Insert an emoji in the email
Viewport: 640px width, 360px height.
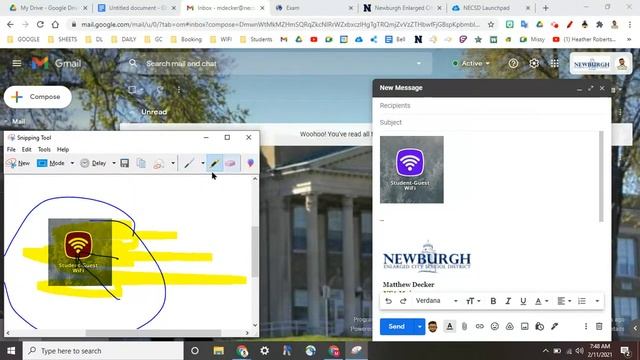click(495, 327)
